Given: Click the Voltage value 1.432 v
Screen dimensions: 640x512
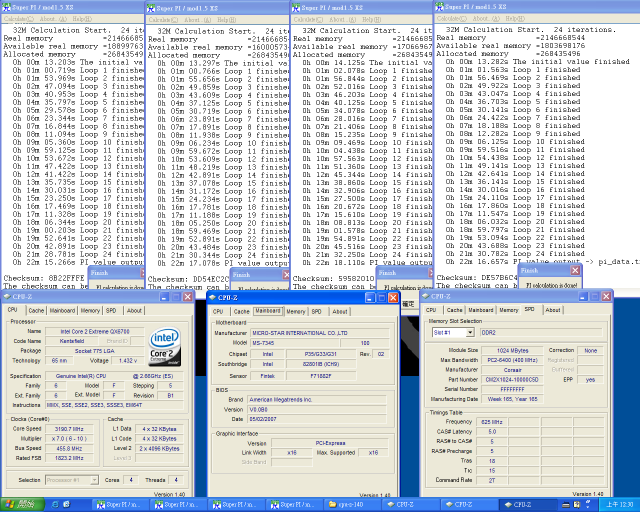Looking at the screenshot, I should click(x=128, y=361).
